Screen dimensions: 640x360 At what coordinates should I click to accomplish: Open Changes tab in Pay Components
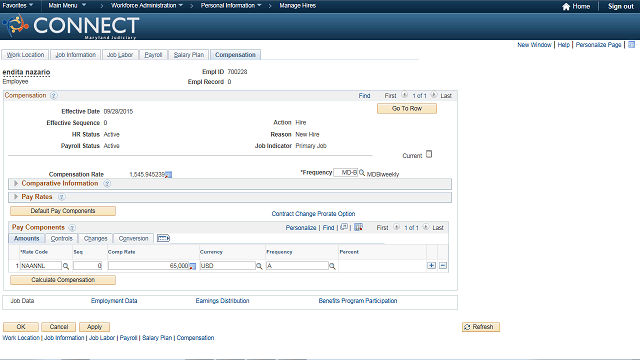pyautogui.click(x=96, y=238)
